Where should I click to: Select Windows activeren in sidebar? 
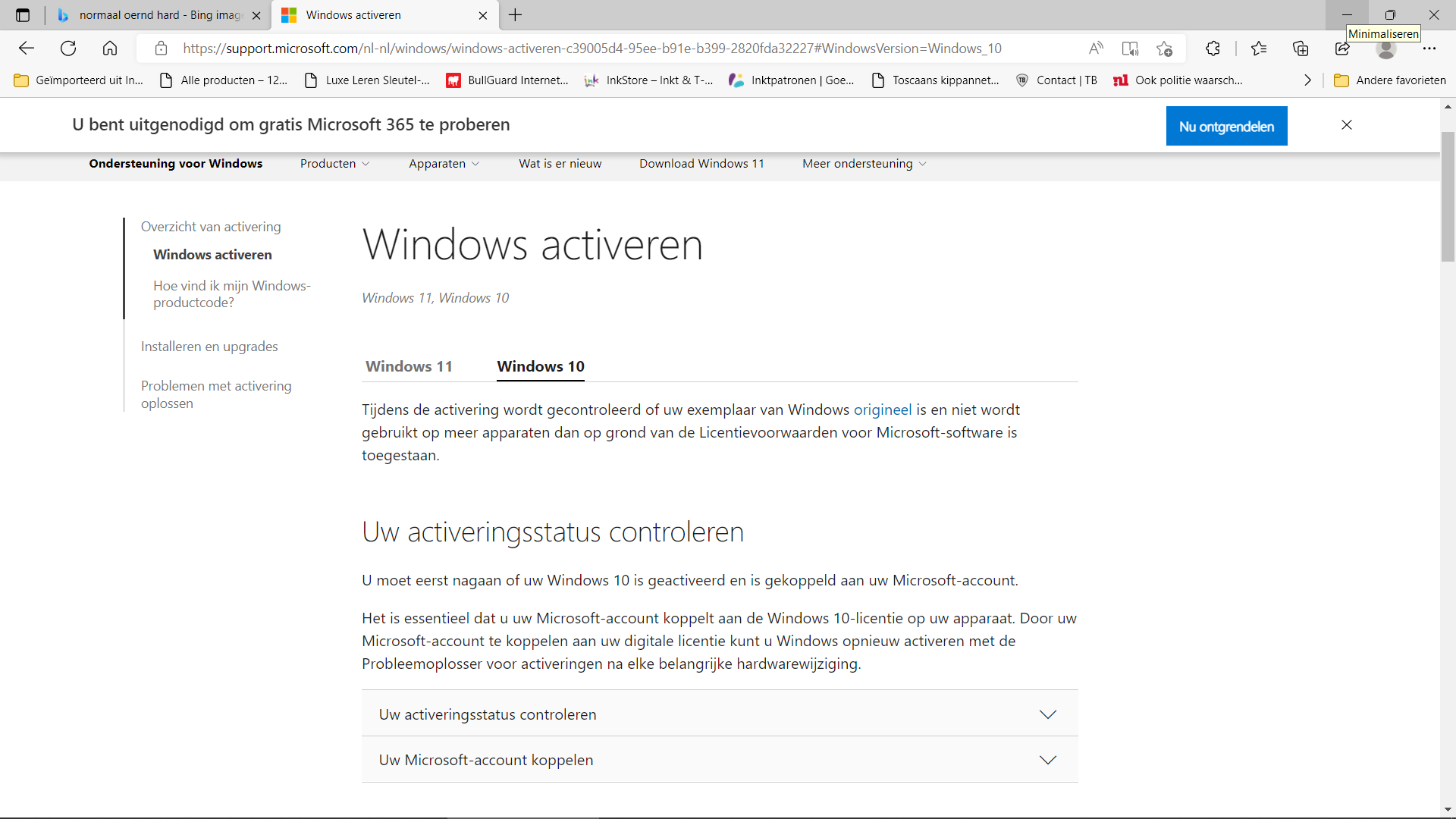[212, 255]
